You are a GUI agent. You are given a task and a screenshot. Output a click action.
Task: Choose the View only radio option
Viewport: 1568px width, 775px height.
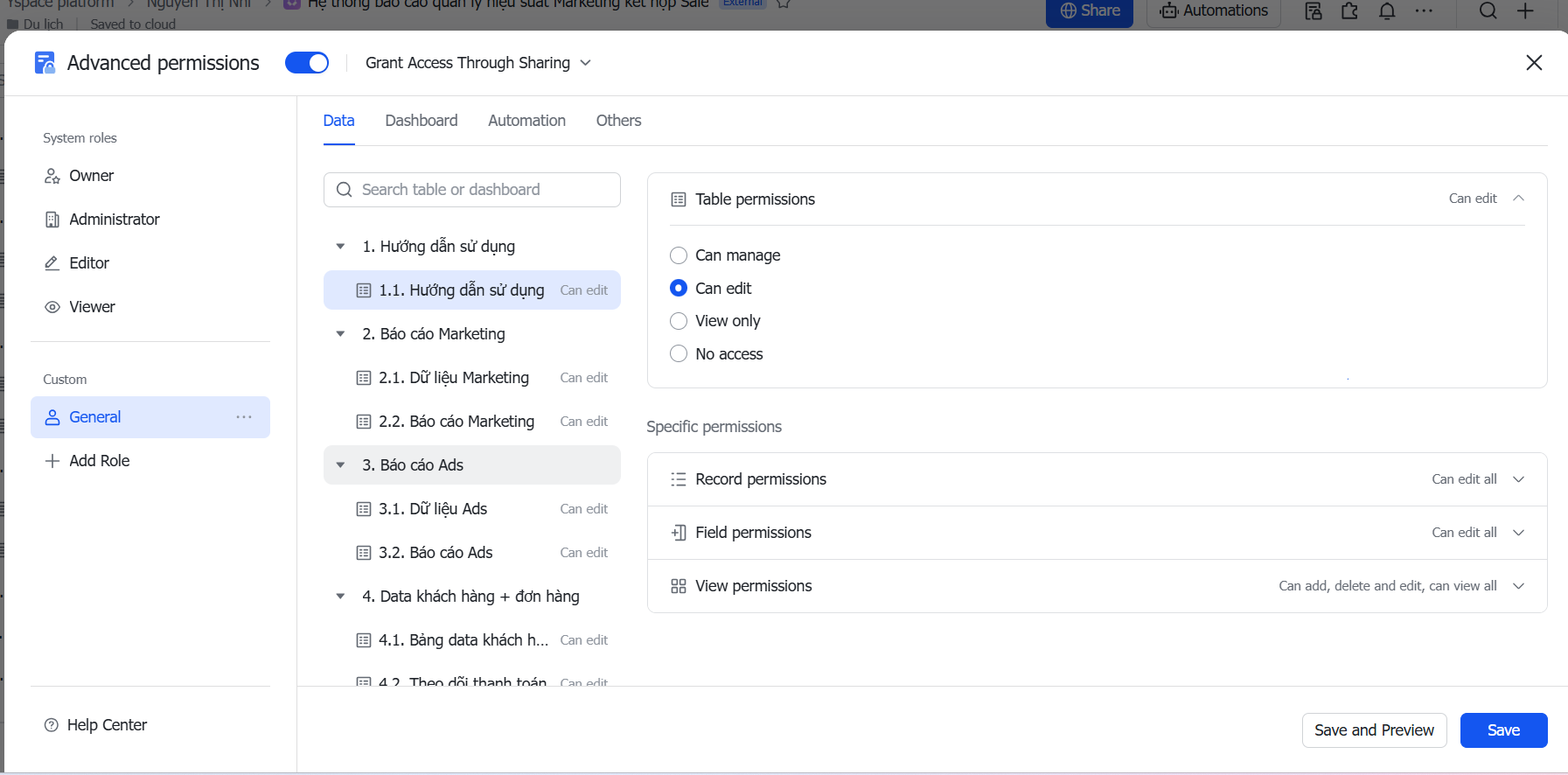679,321
